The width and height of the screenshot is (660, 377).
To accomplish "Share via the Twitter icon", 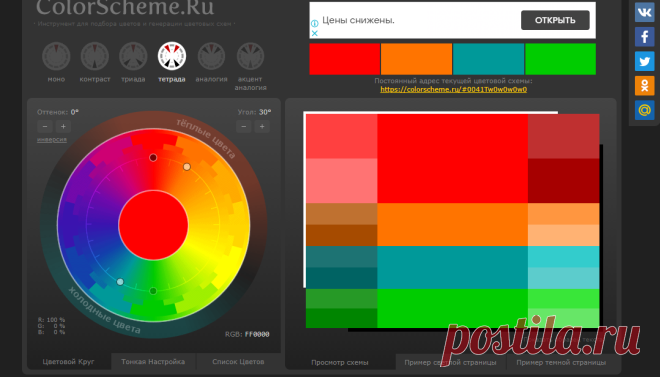I will [x=644, y=61].
